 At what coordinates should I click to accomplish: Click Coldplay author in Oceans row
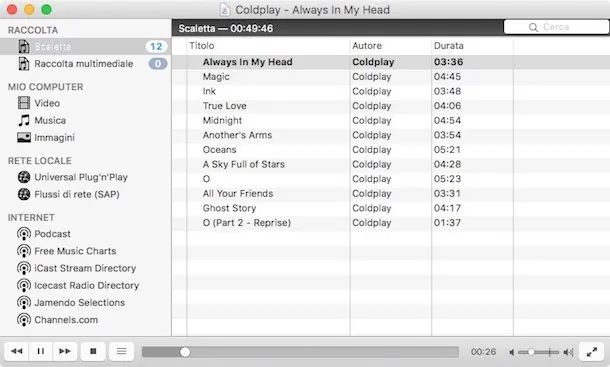tap(372, 150)
